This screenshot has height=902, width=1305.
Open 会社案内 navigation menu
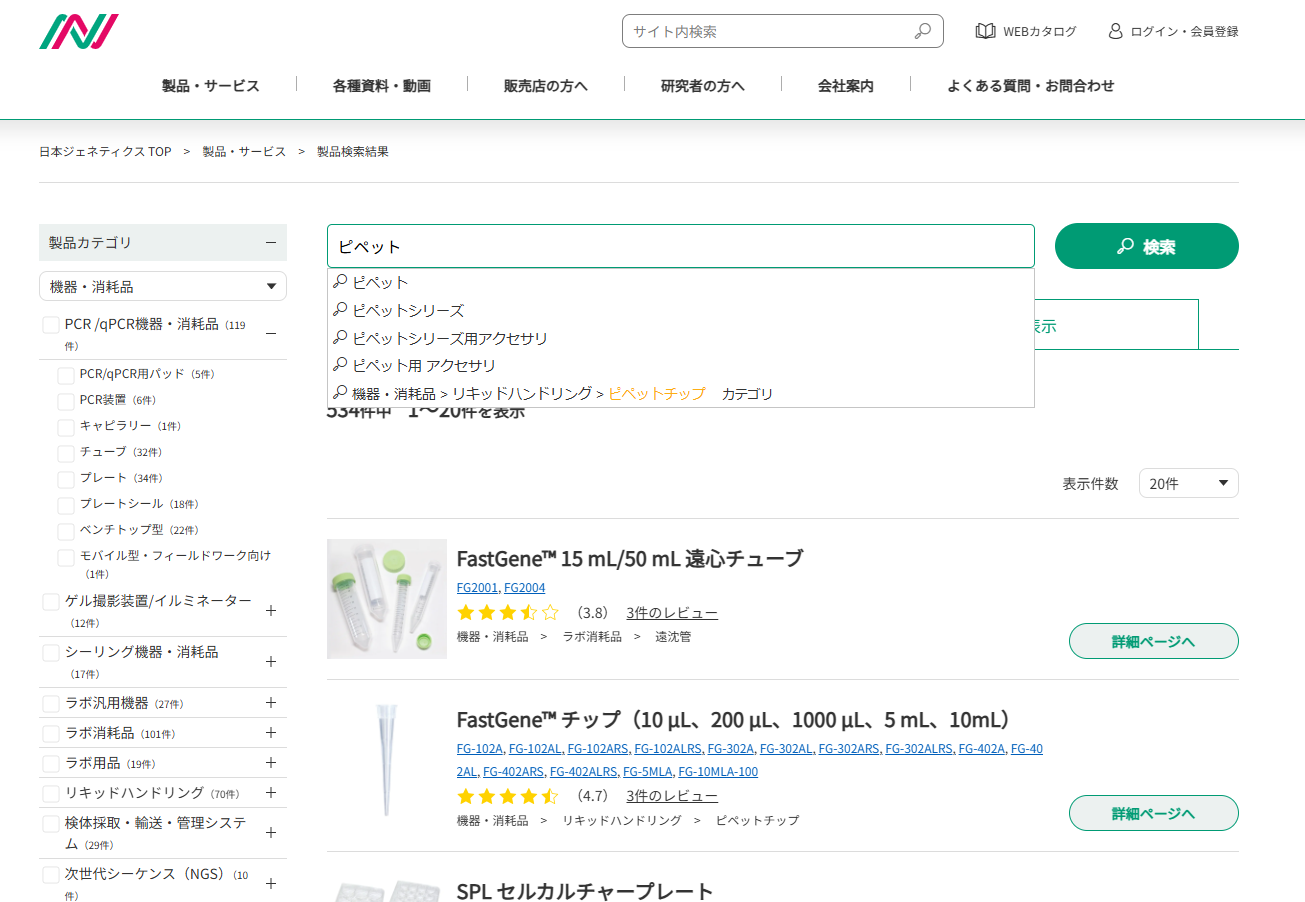846,86
